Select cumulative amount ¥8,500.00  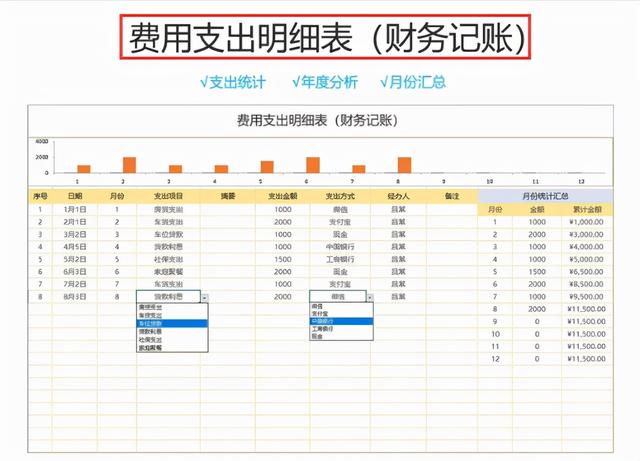coord(587,284)
